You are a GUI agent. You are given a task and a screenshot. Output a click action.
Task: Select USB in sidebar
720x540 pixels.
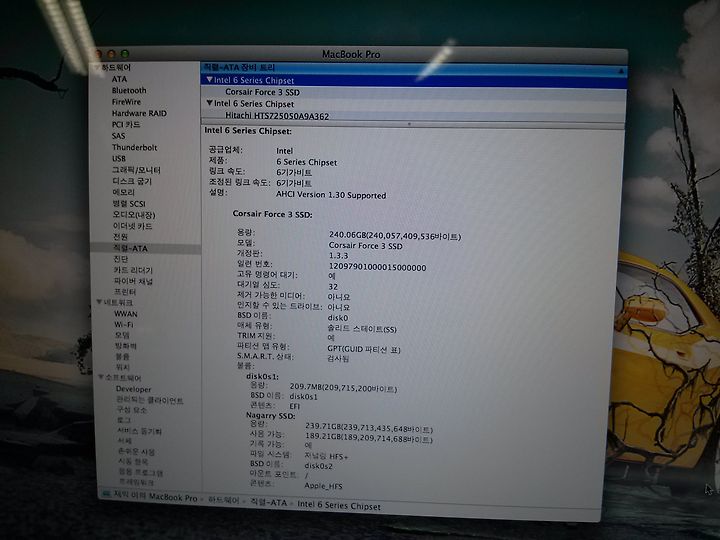click(x=119, y=158)
